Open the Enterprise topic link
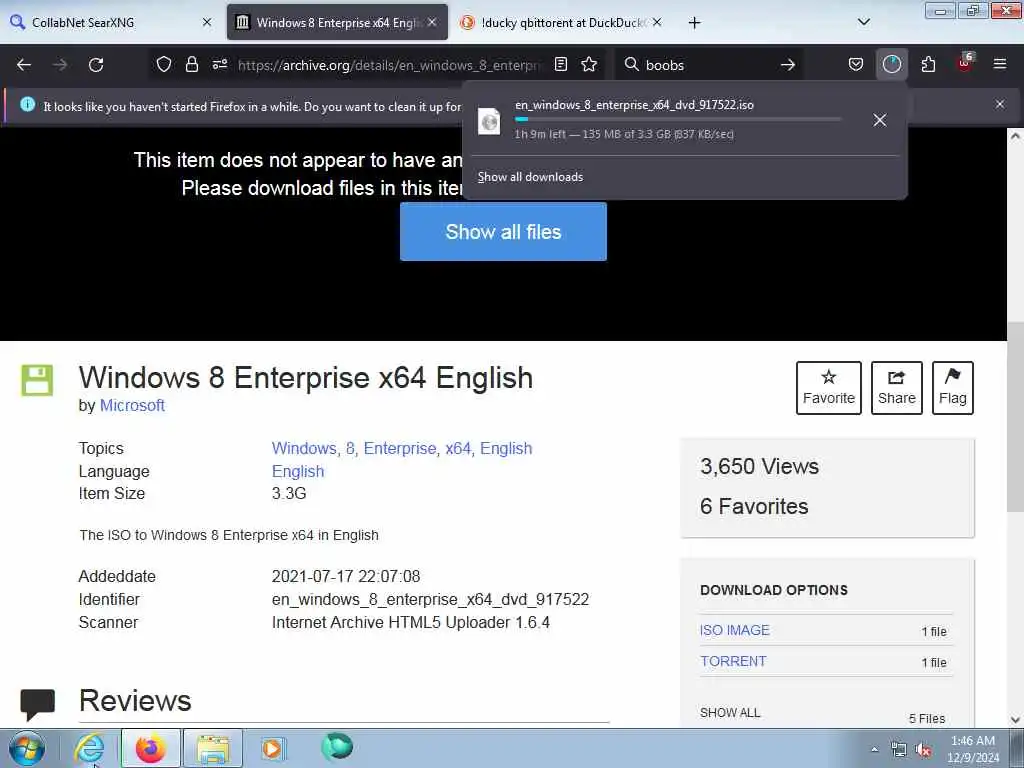 (x=399, y=449)
